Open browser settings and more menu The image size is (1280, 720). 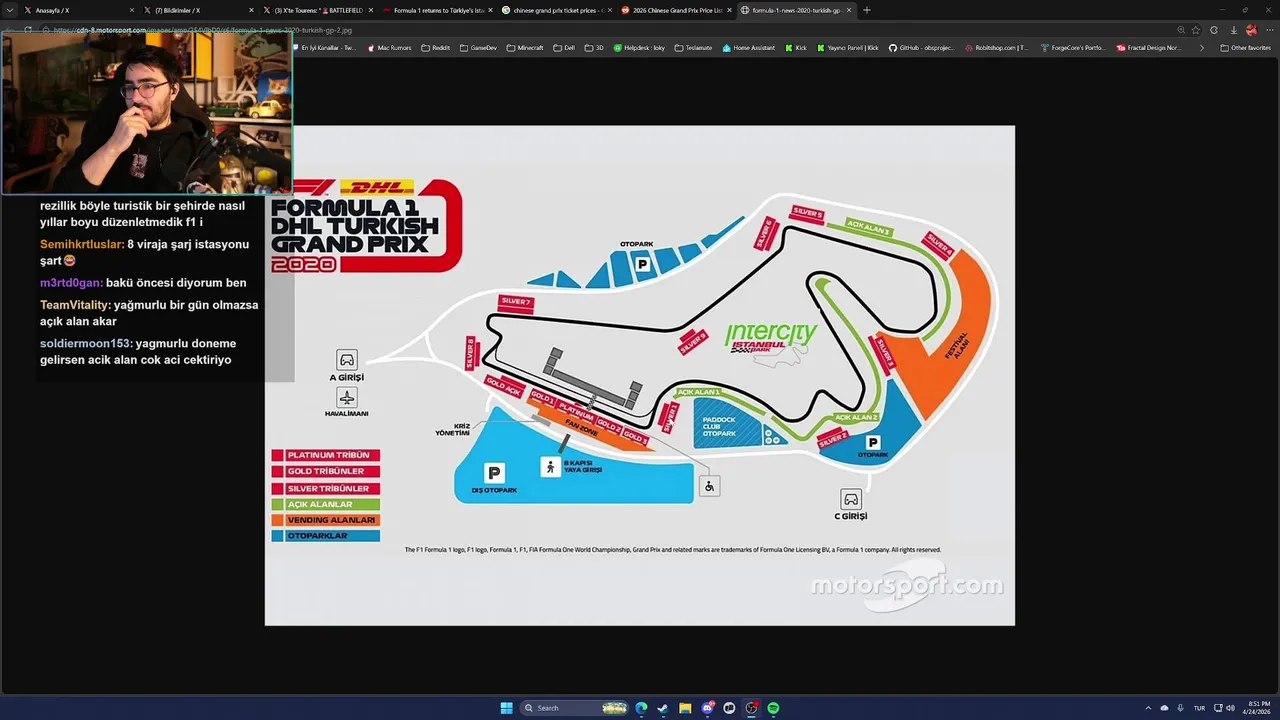pos(1268,30)
